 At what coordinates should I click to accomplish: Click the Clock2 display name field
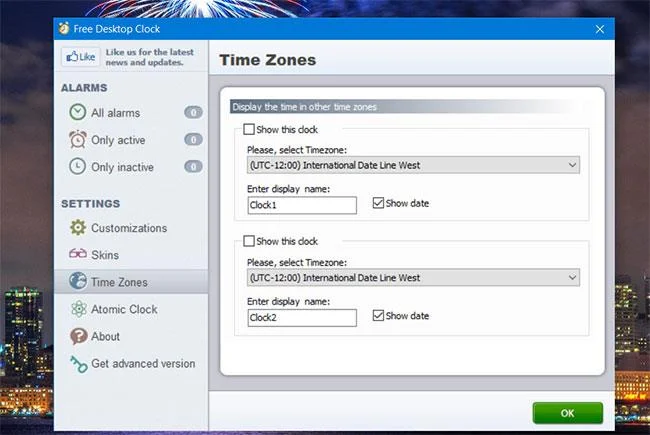(x=302, y=318)
